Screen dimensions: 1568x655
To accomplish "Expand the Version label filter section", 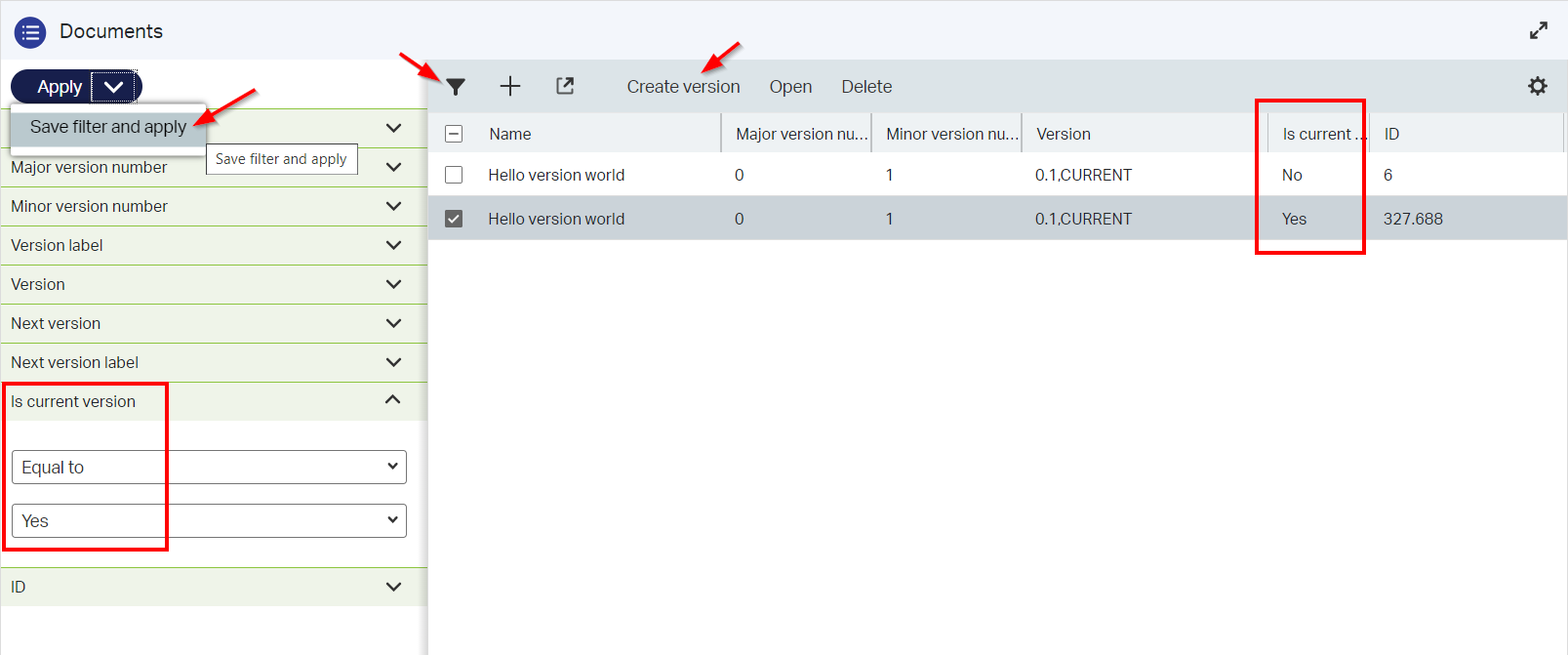I will point(393,245).
